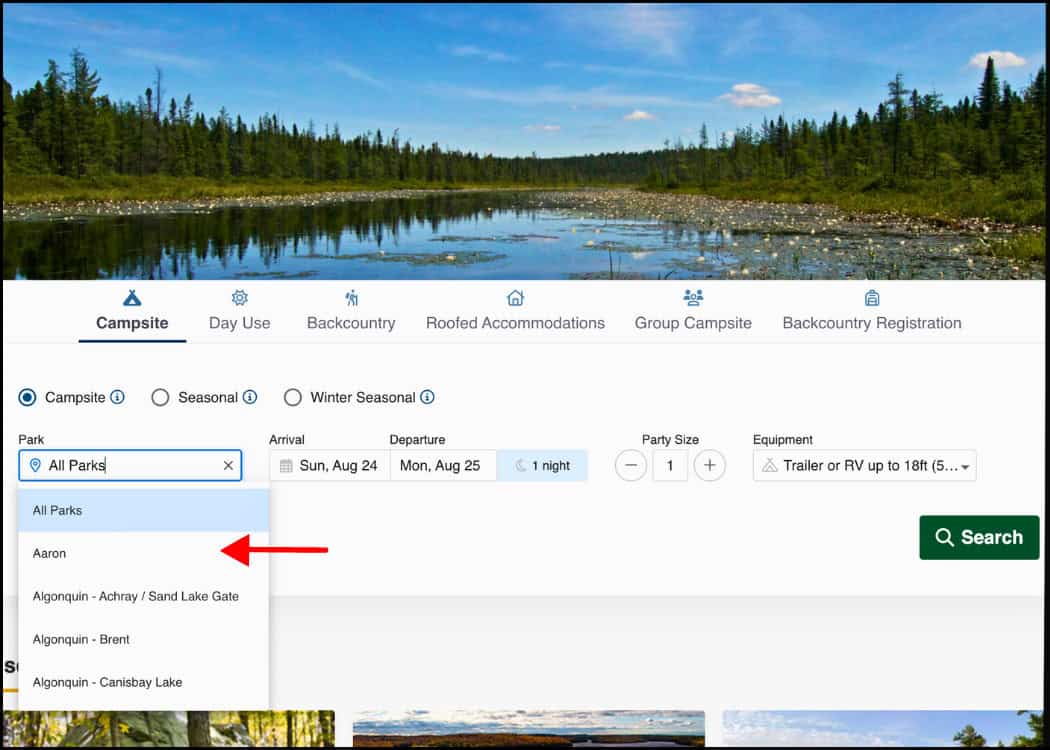The height and width of the screenshot is (750, 1050).
Task: Select the Seasonal radio button
Action: pos(160,397)
